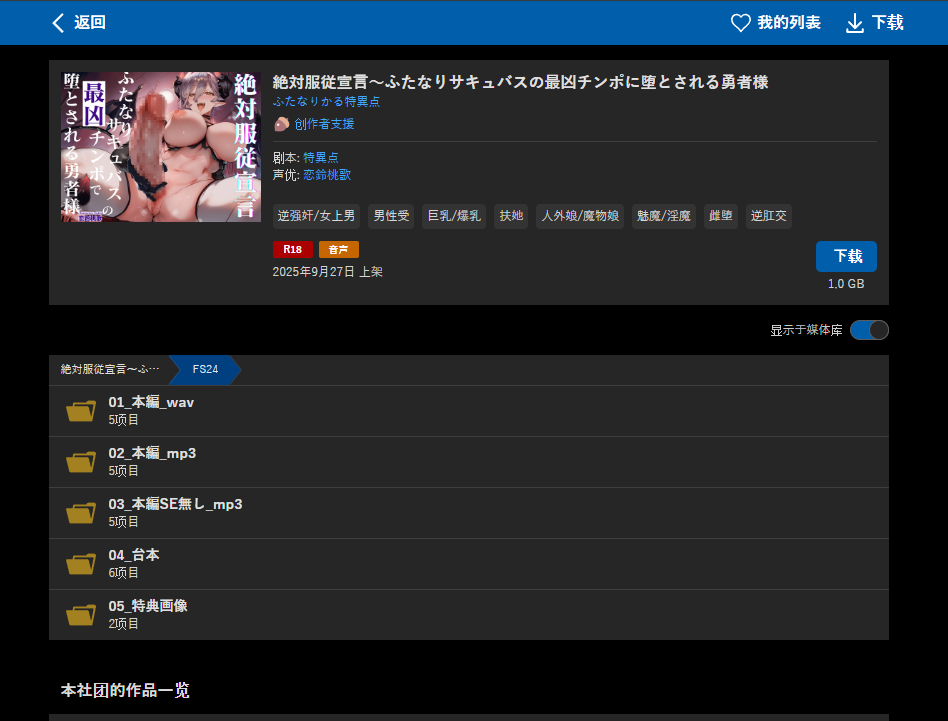Click the truncated work title breadcrumb
948x721 pixels.
point(110,369)
